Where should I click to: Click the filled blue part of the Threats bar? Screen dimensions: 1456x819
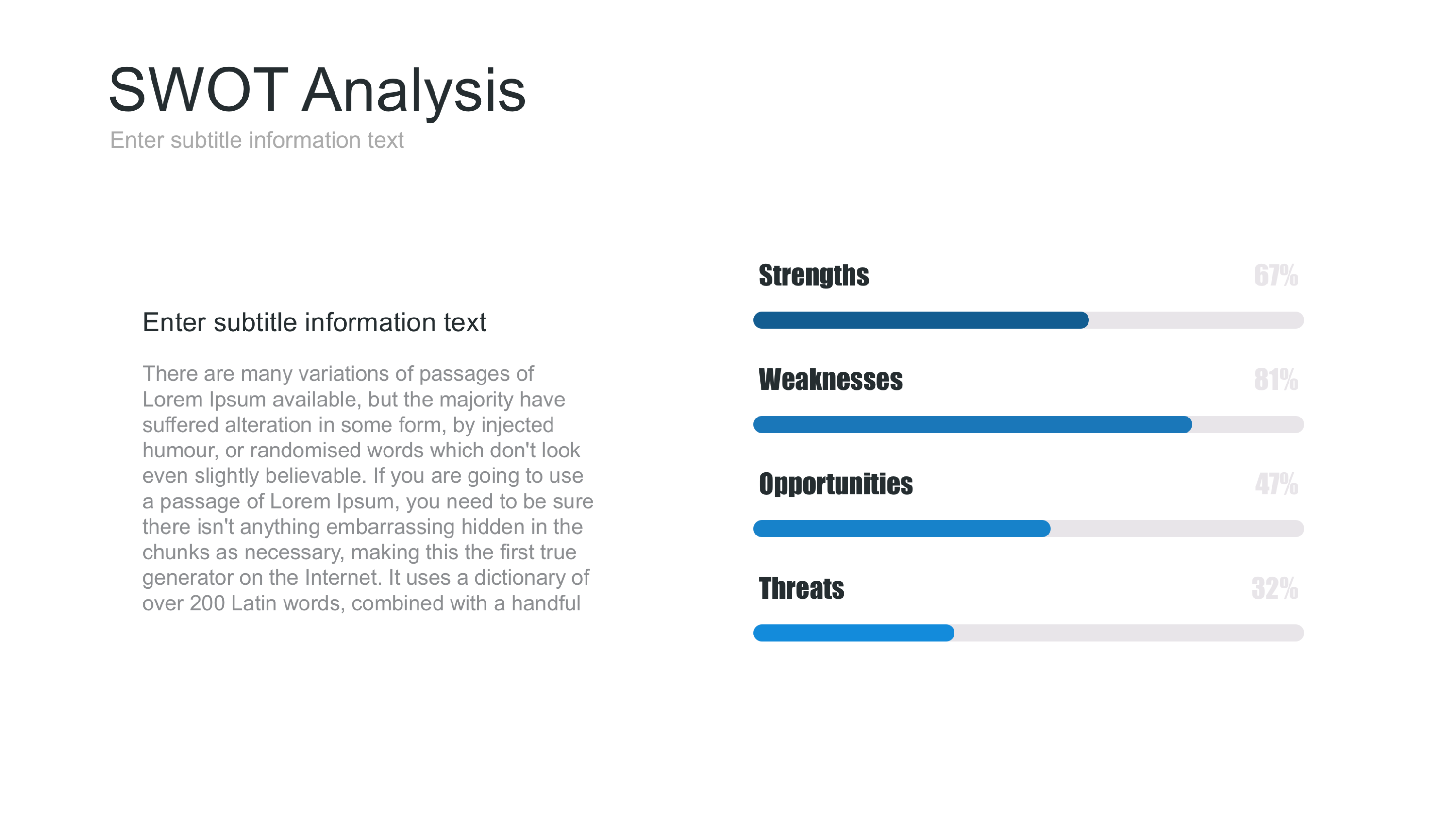854,633
